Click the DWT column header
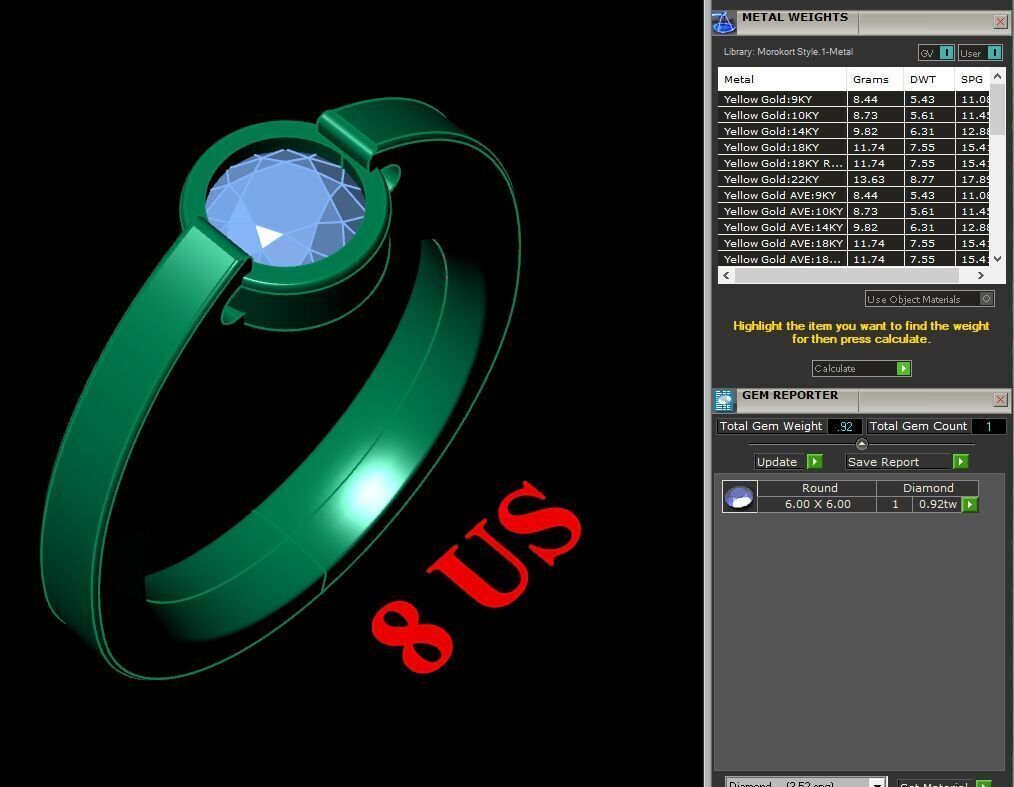Viewport: 1014px width, 787px height. tap(929, 80)
